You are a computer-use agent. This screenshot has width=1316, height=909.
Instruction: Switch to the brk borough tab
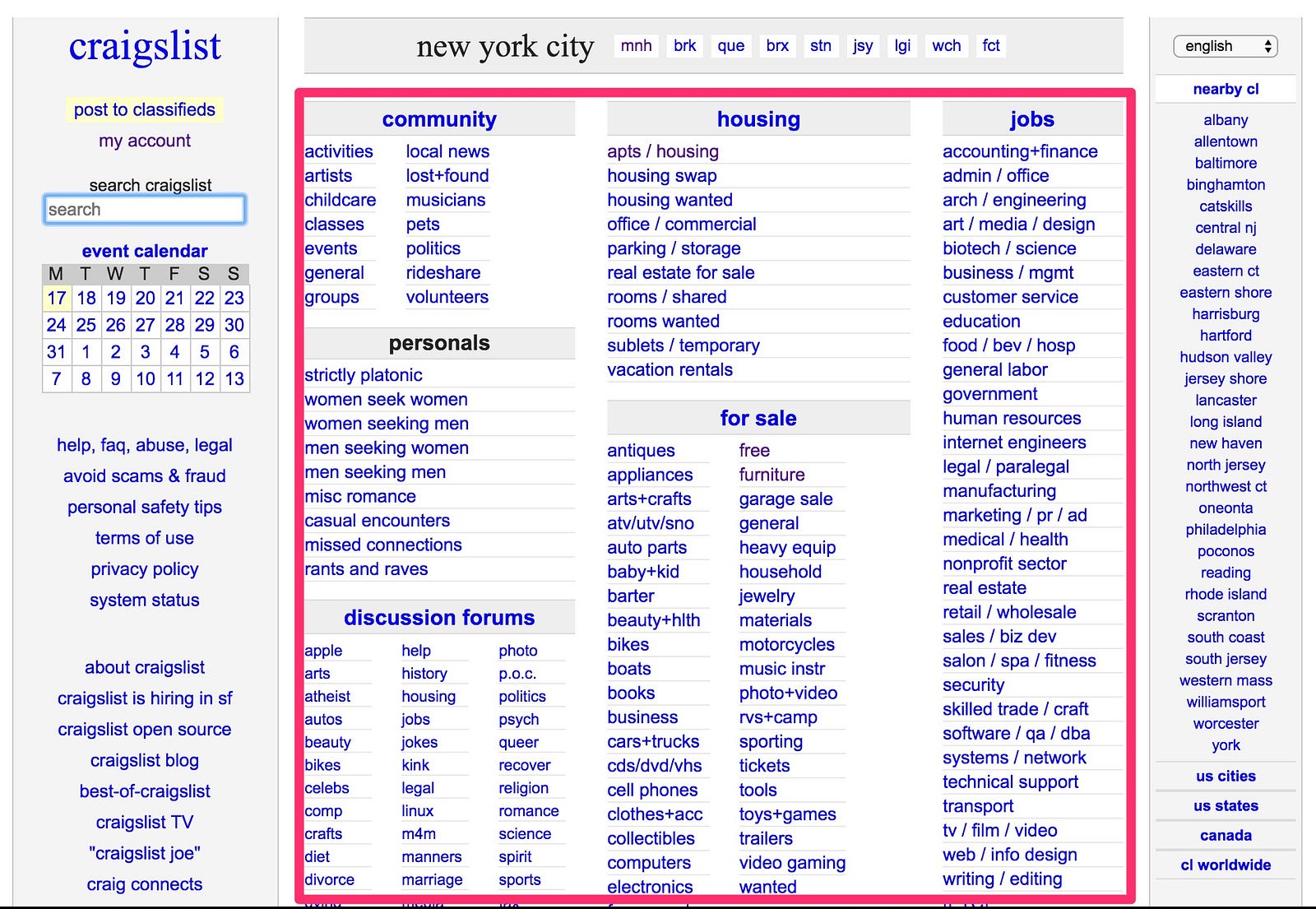685,46
